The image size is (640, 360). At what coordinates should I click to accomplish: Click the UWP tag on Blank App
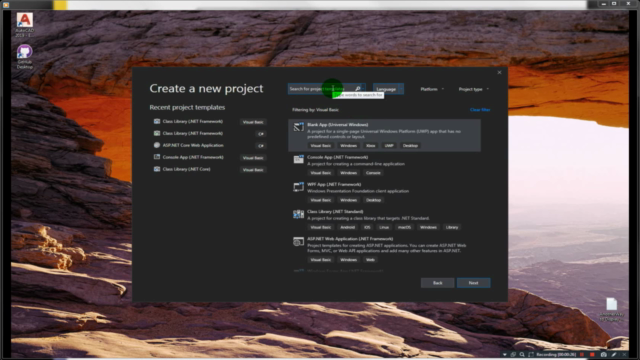(x=389, y=146)
